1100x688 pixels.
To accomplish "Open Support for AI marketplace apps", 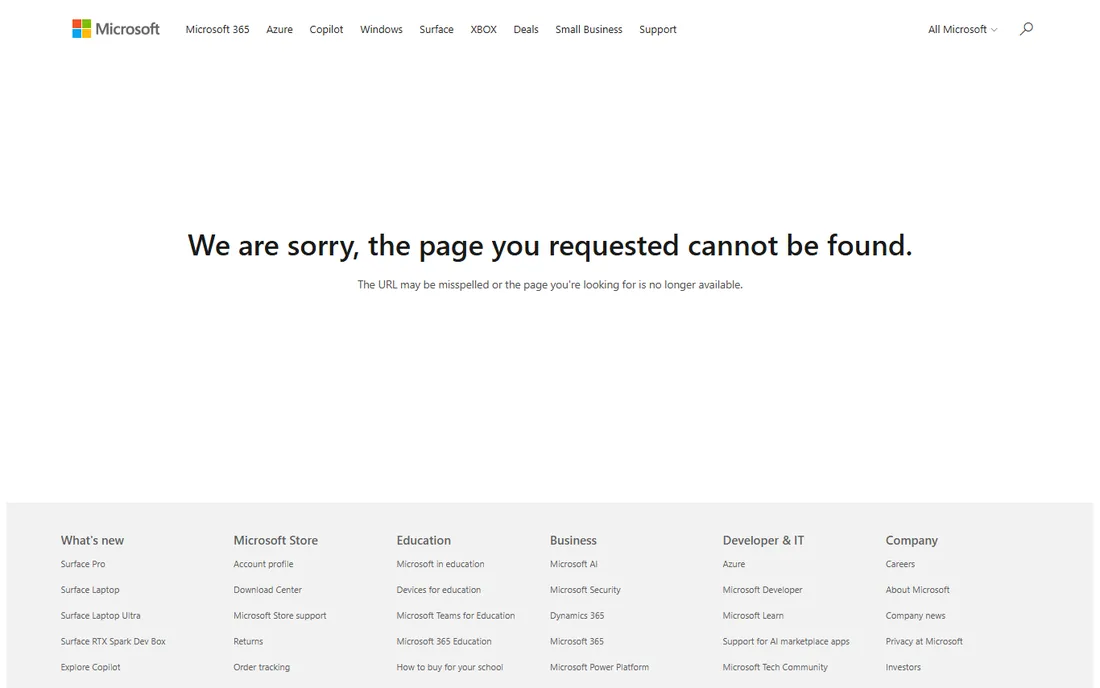I will click(786, 641).
